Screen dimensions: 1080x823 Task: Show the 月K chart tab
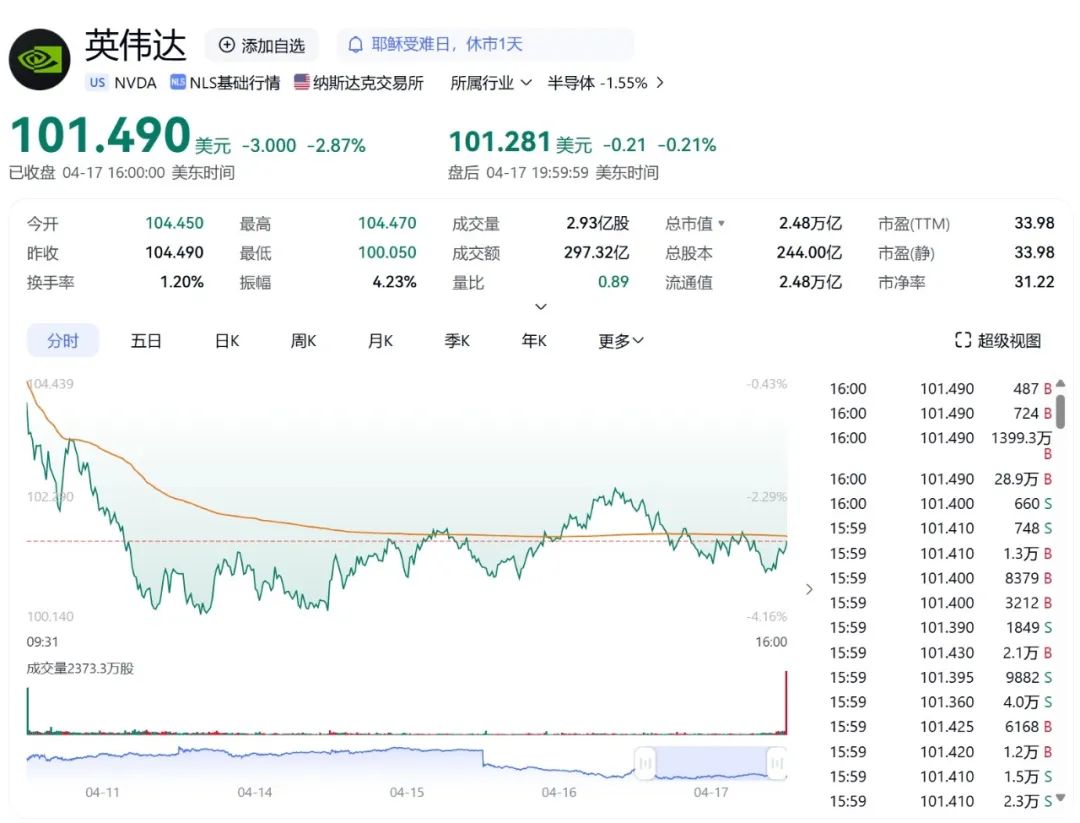(380, 341)
